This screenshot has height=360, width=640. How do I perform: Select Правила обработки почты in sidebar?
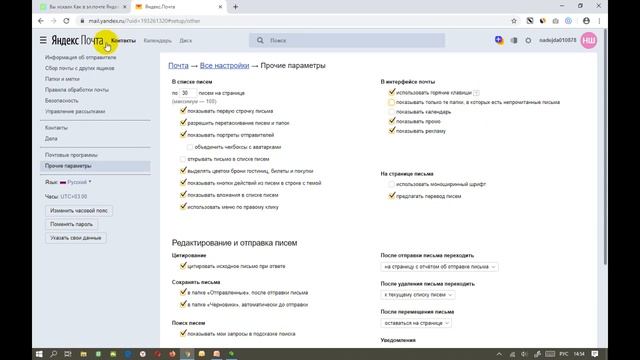click(x=77, y=90)
